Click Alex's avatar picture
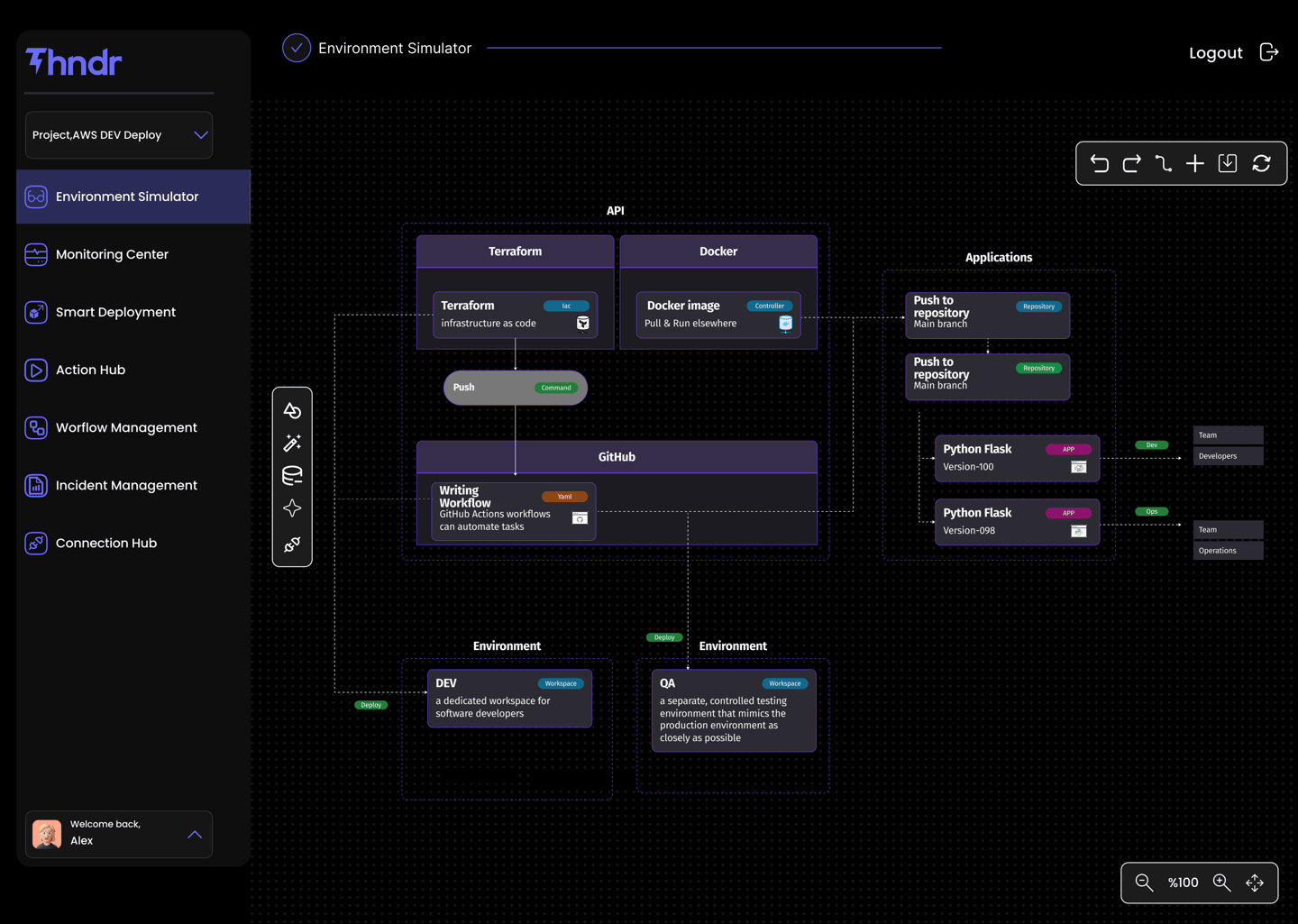The image size is (1298, 924). [47, 834]
